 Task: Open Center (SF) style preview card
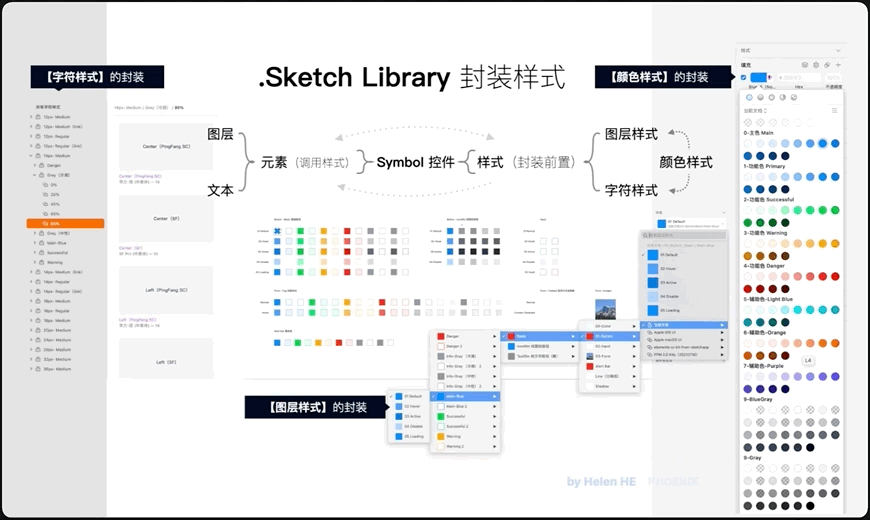(x=166, y=219)
